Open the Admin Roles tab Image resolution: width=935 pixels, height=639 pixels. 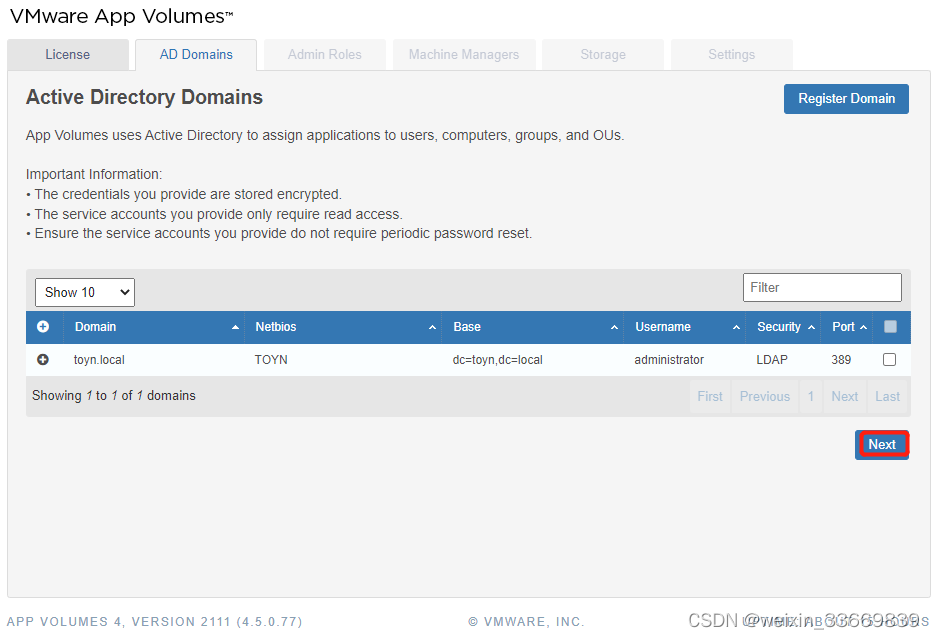point(325,55)
